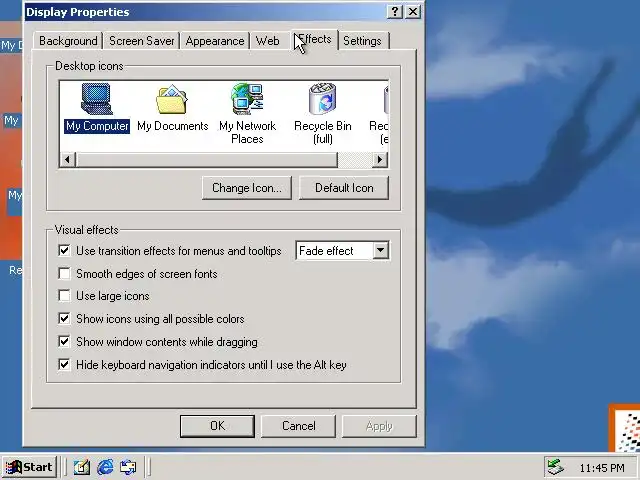
Task: Open the Start menu
Action: coord(29,467)
